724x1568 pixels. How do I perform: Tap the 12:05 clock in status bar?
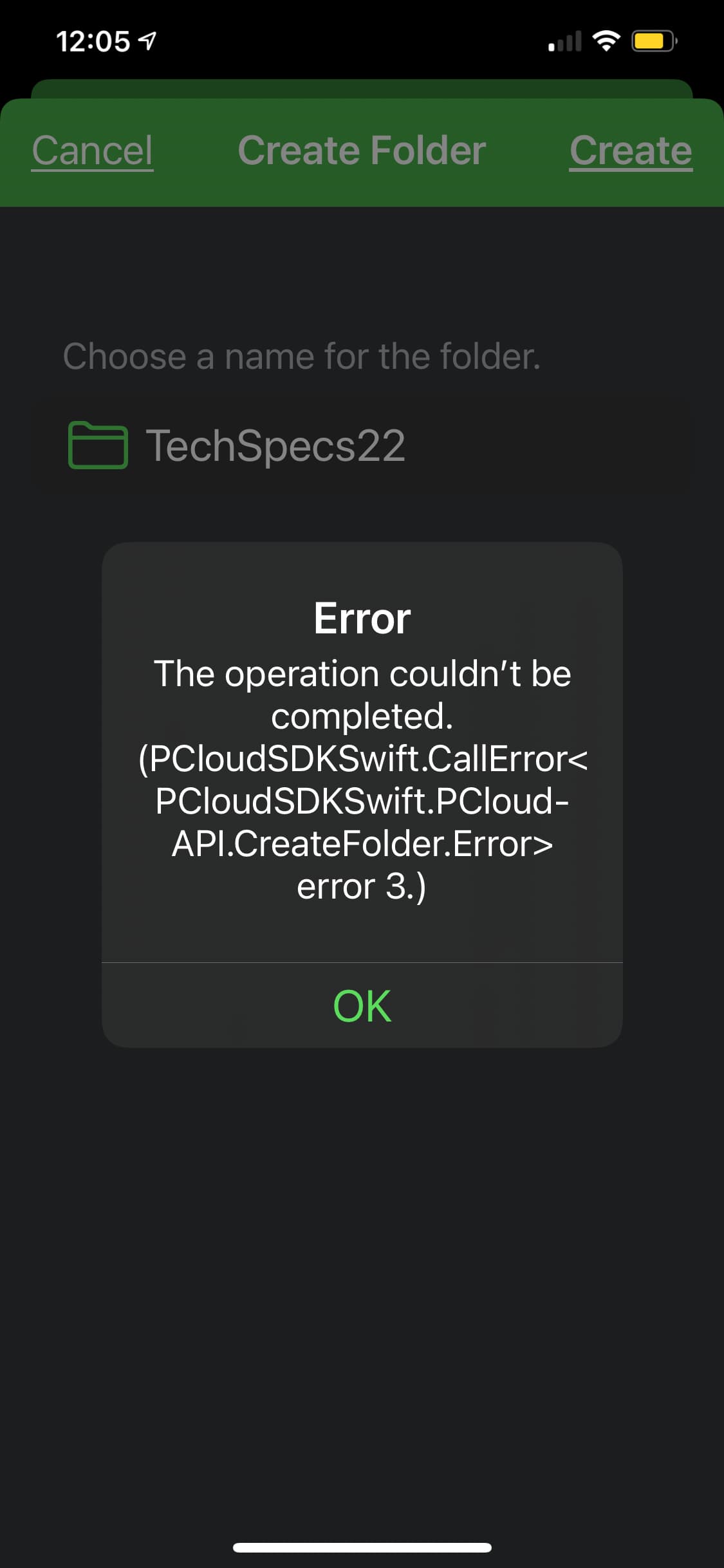(93, 42)
